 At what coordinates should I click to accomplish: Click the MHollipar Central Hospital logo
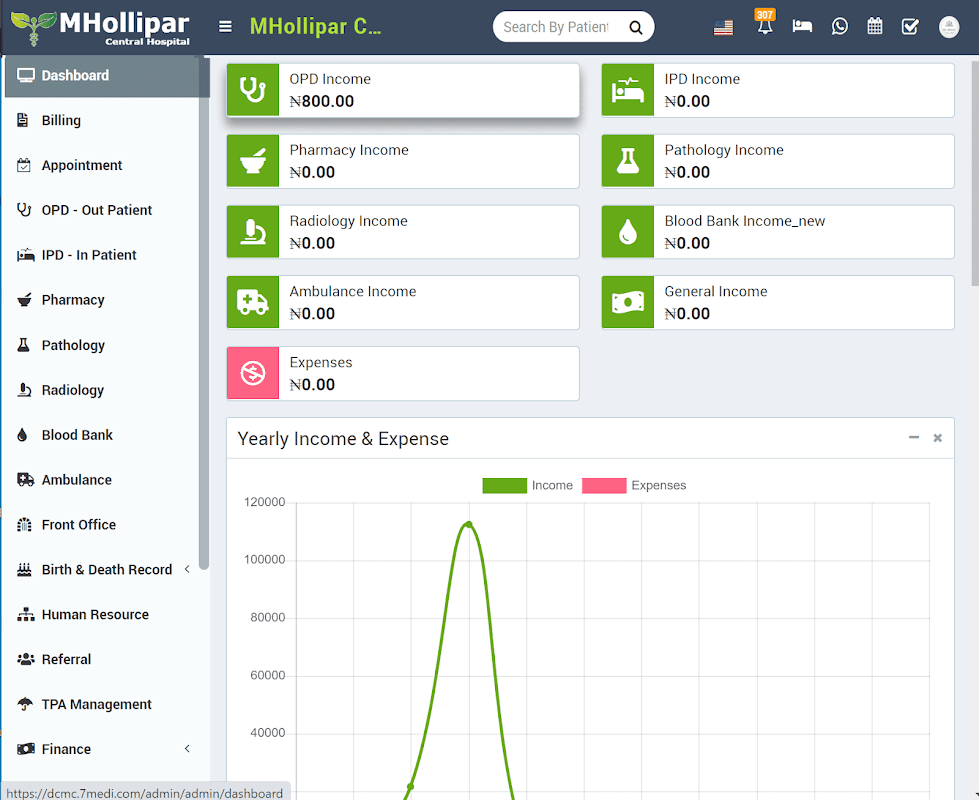[x=102, y=27]
